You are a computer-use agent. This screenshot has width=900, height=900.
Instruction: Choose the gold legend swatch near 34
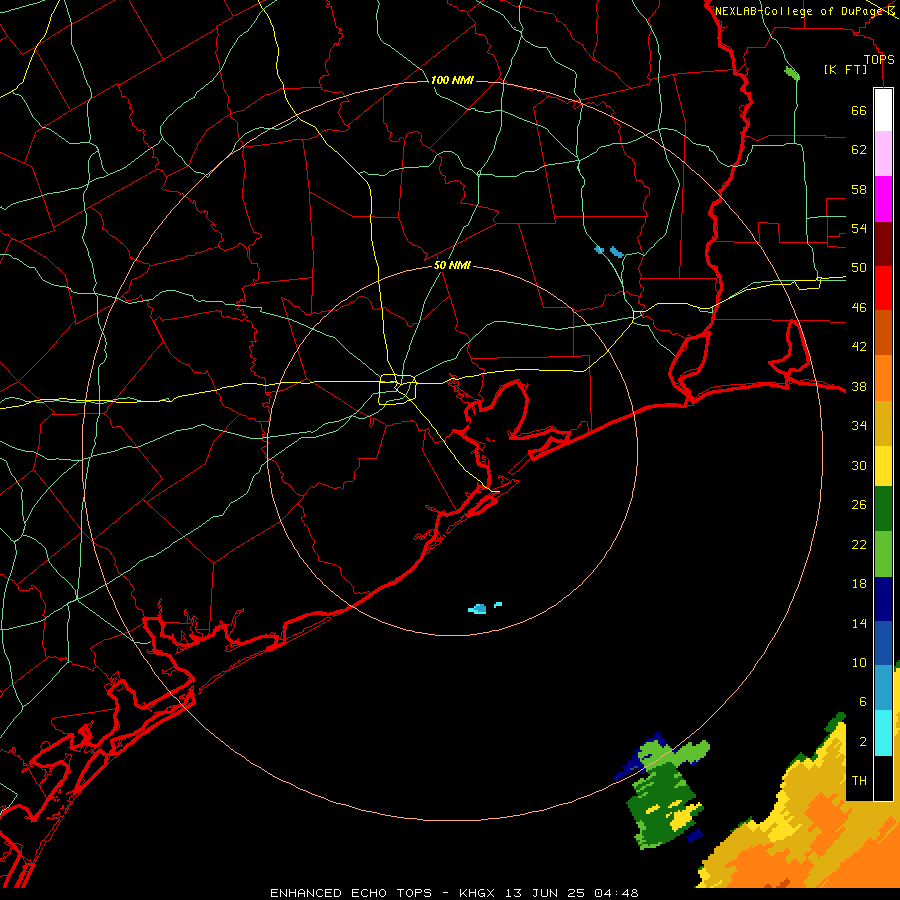pos(883,423)
